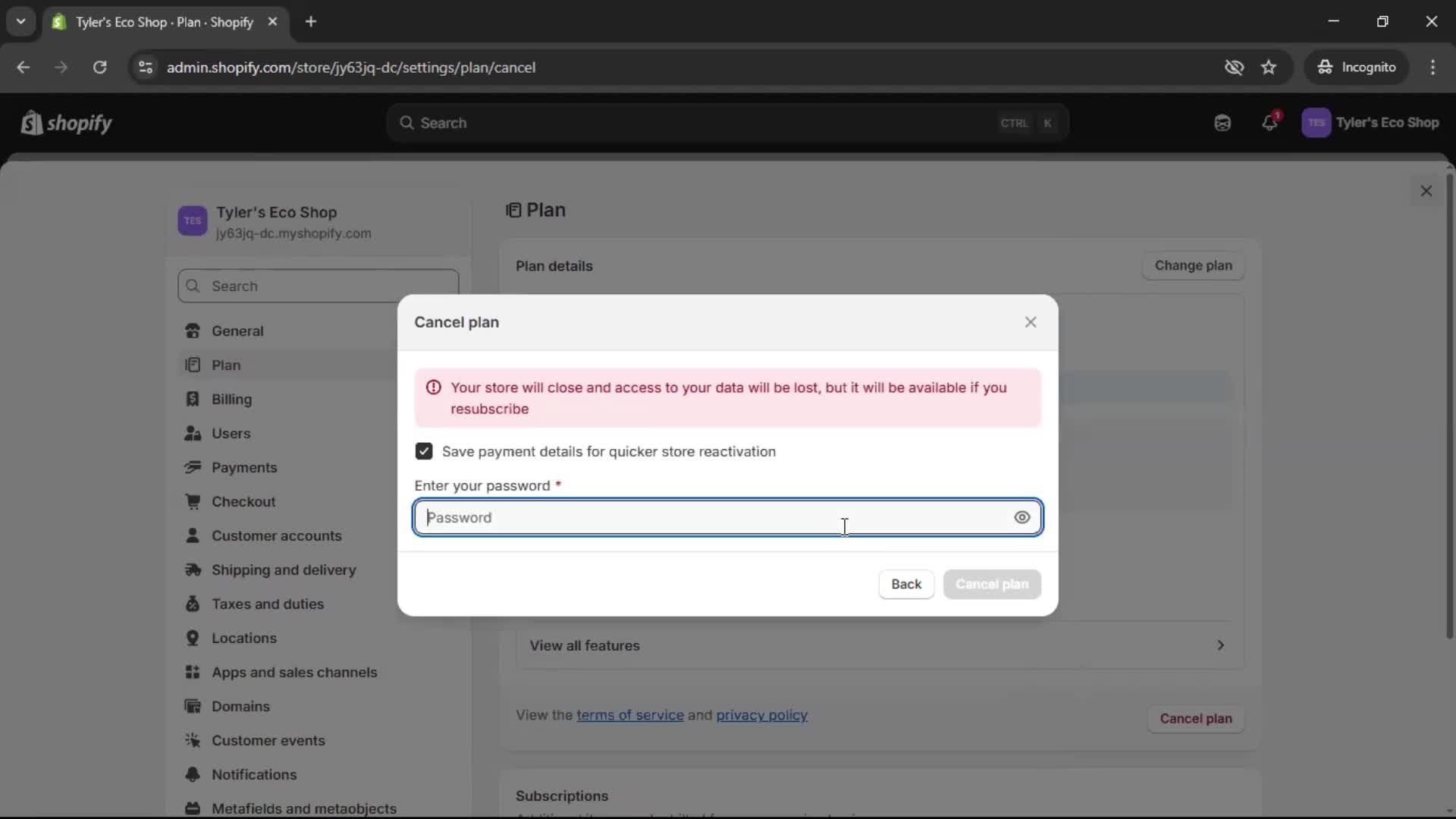Open the Sidekick assistant icon
This screenshot has width=1456, height=819.
[1222, 123]
